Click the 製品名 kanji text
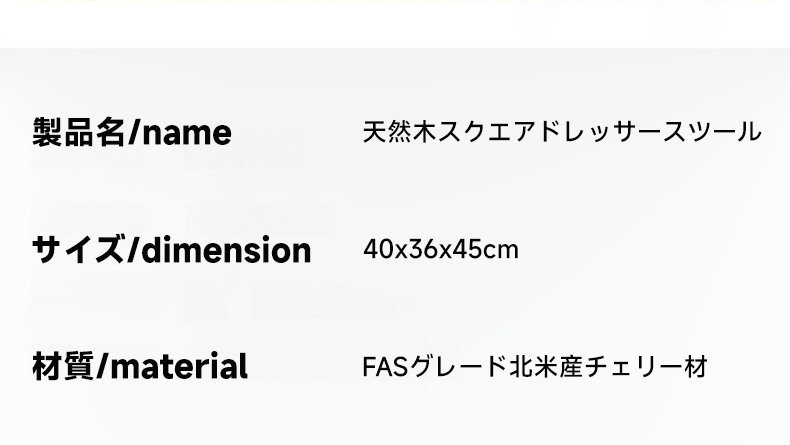This screenshot has height=445, width=790. 80,132
